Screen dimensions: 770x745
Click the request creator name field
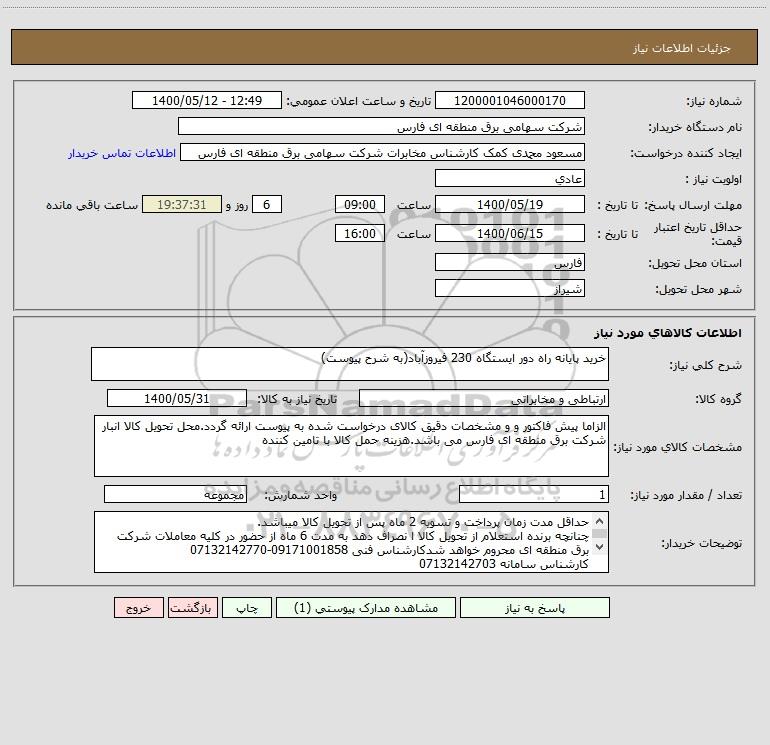[x=383, y=152]
